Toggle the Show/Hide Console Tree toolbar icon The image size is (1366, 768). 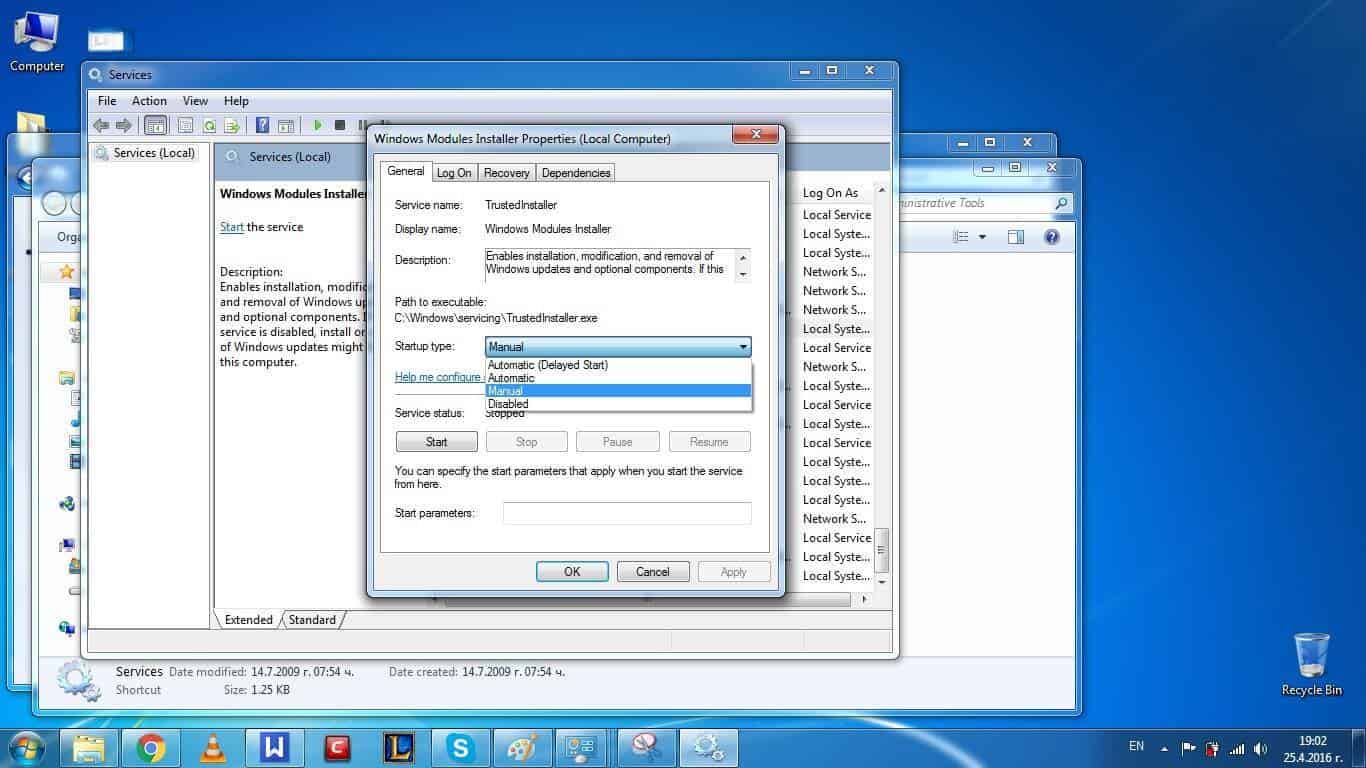pyautogui.click(x=155, y=125)
